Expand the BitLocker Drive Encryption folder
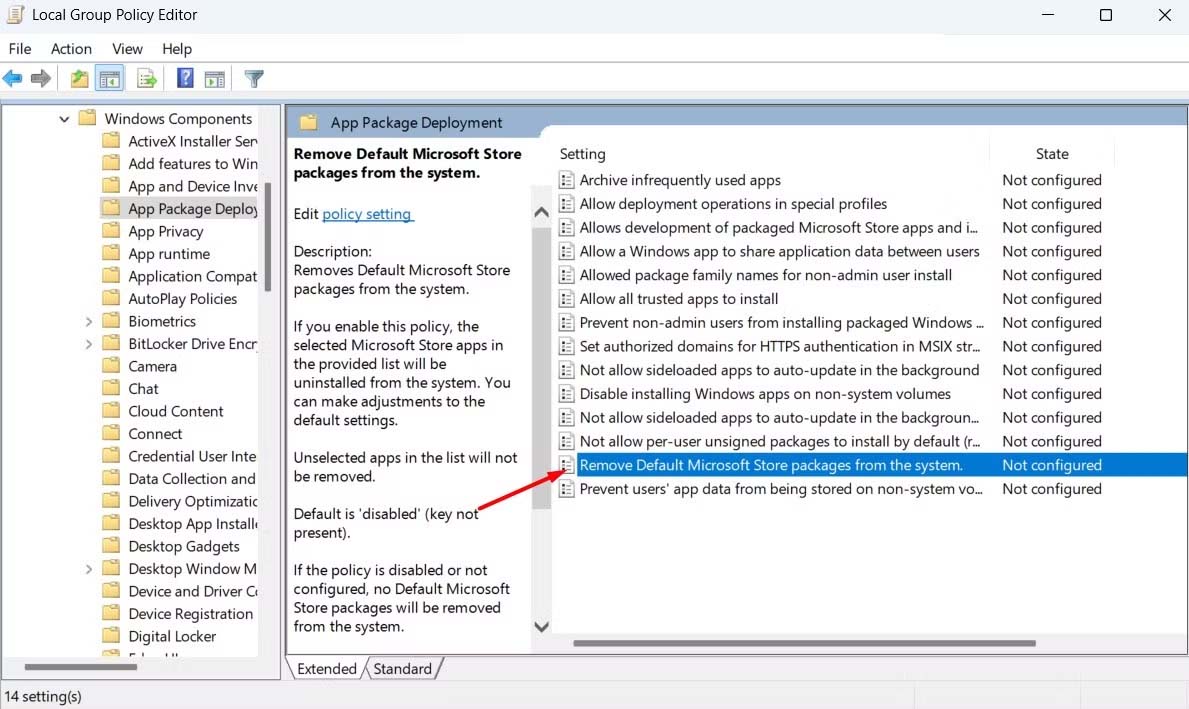Image resolution: width=1189 pixels, height=709 pixels. 89,344
